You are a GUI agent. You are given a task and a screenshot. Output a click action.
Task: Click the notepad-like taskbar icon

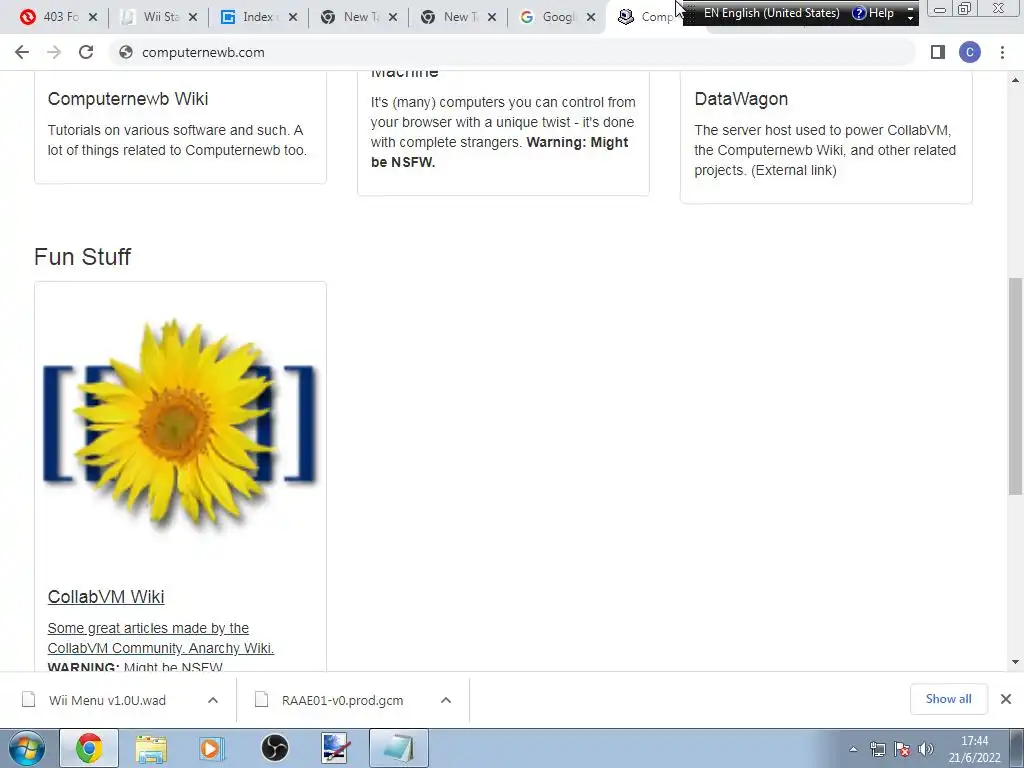pyautogui.click(x=399, y=748)
